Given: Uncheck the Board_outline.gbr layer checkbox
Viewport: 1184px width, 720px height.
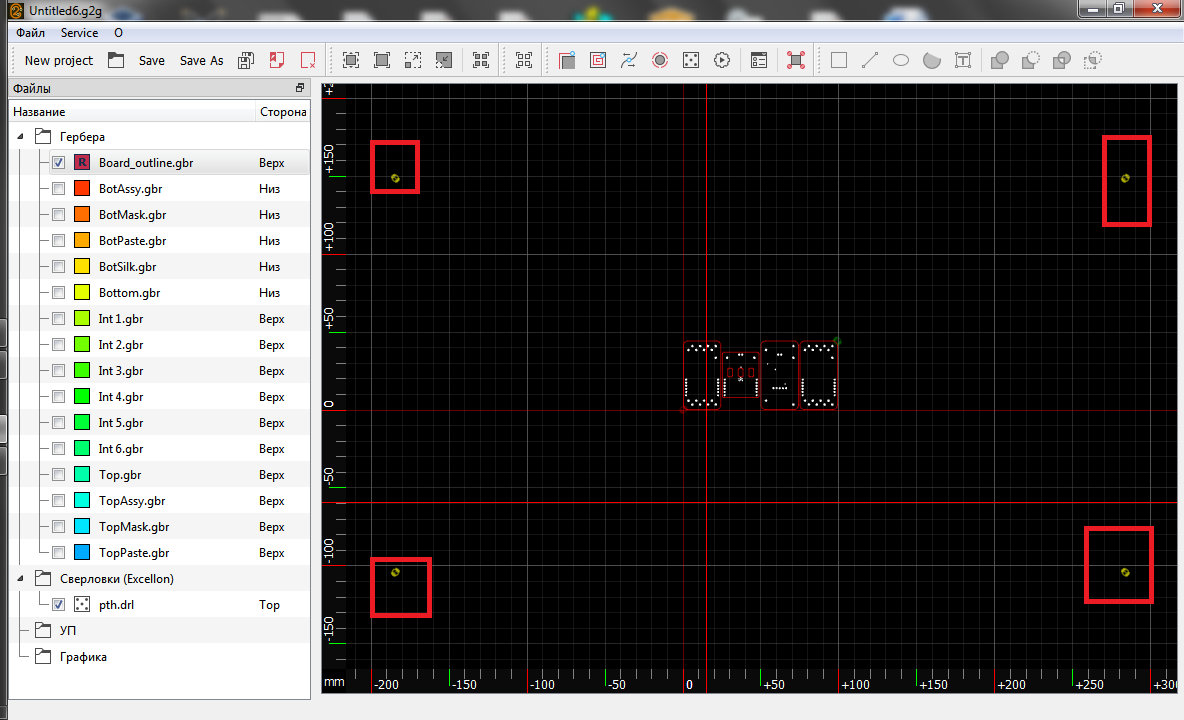Looking at the screenshot, I should tap(59, 163).
